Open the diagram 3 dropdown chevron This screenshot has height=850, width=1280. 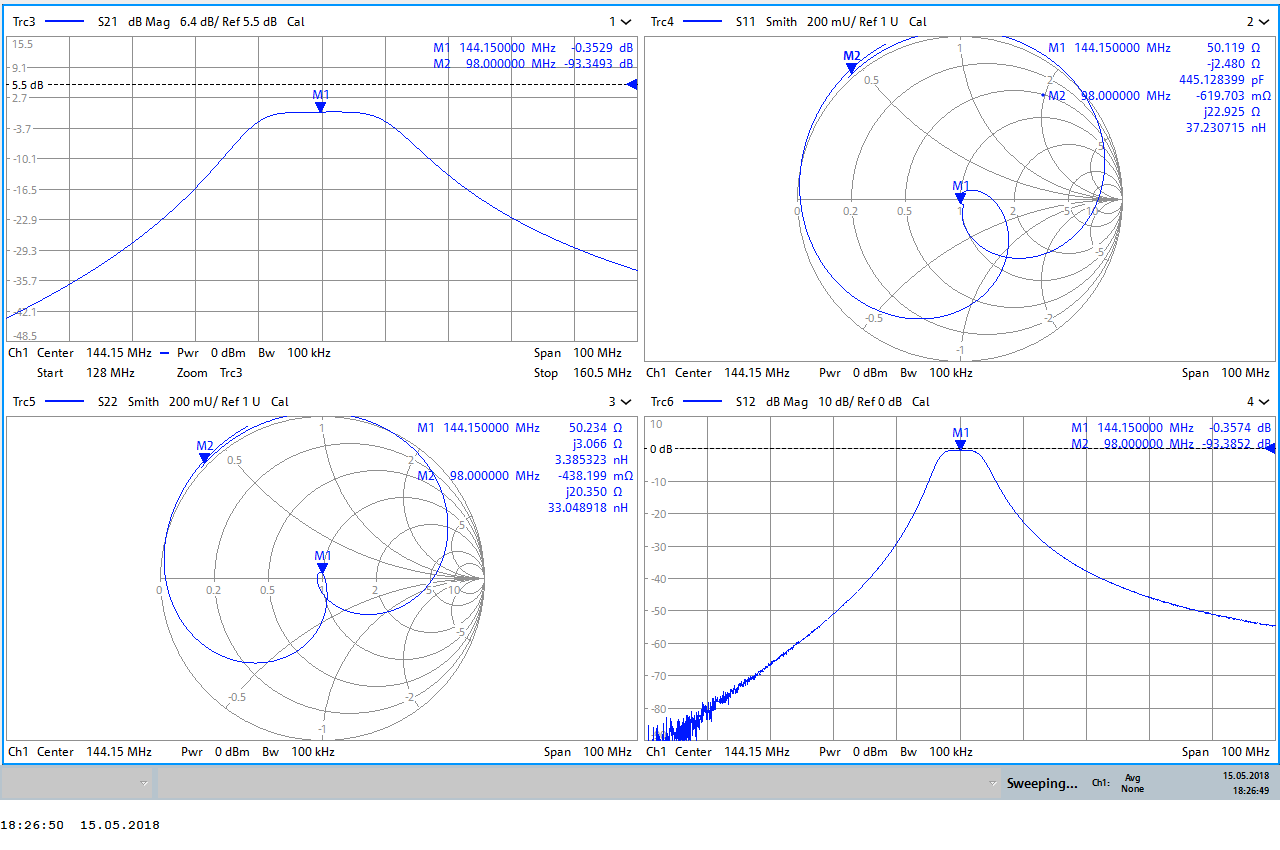(x=626, y=401)
